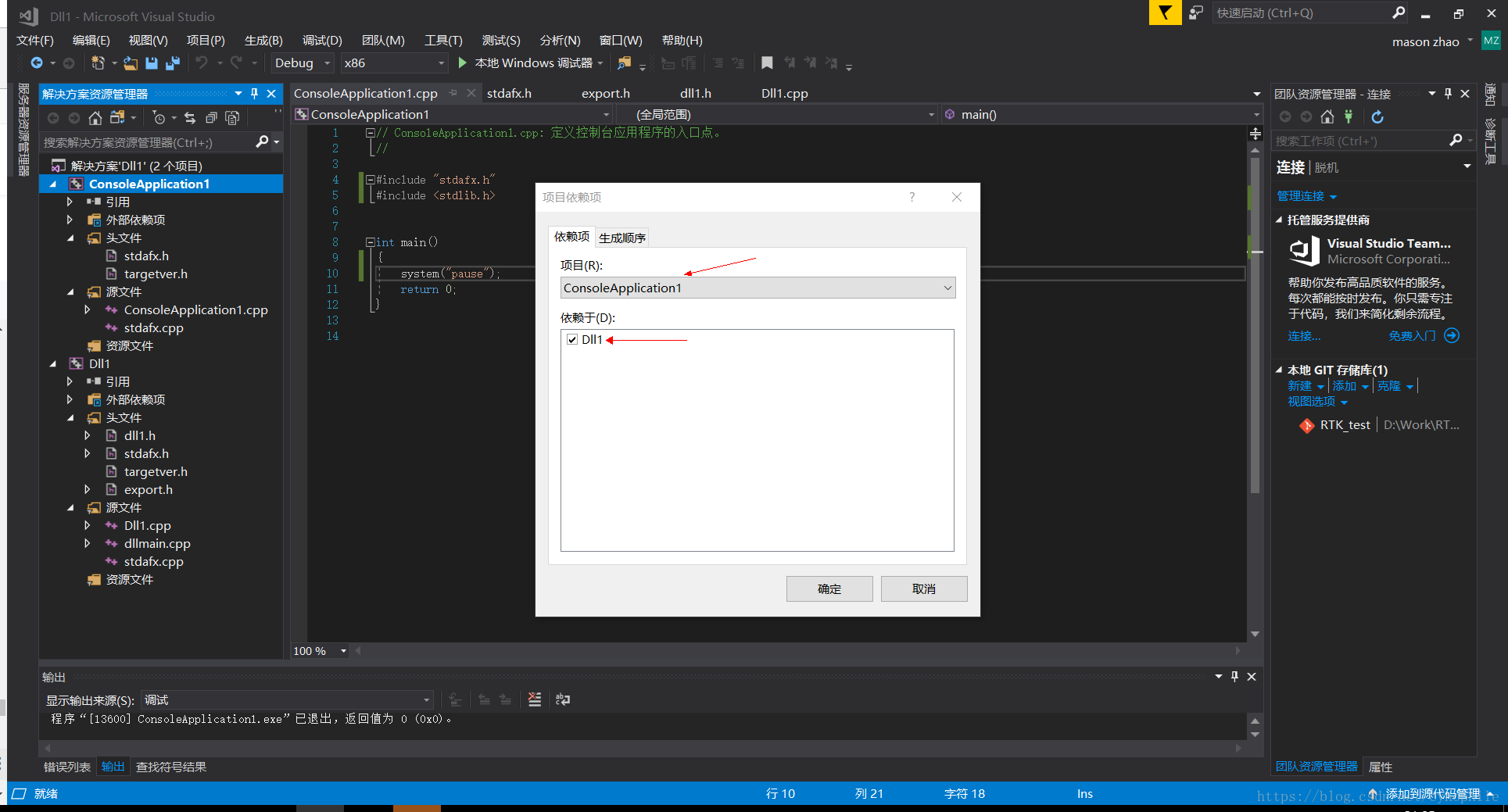
Task: Click the down arrow of the editor scrollbar
Action: coord(1255,634)
